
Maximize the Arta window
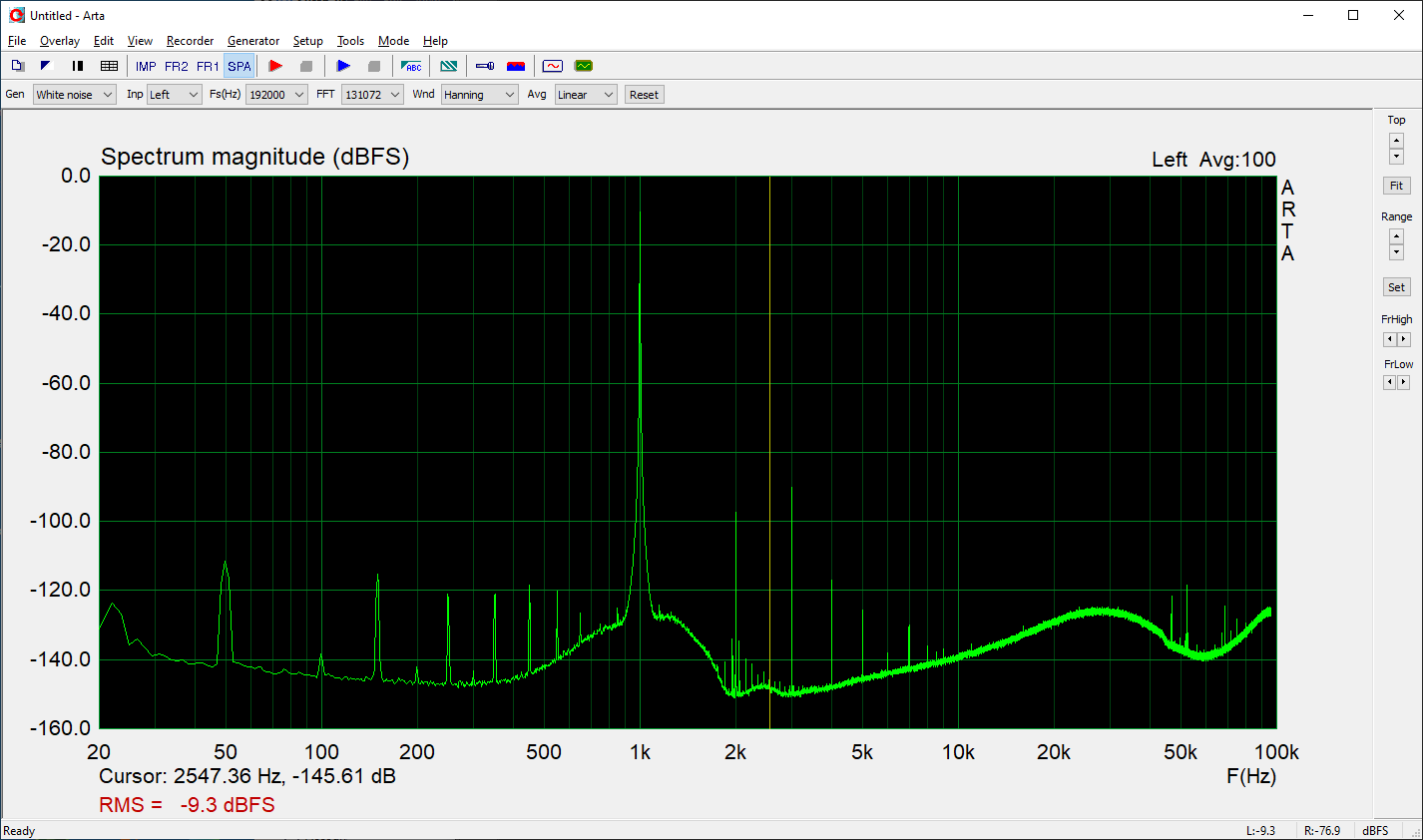(1353, 15)
